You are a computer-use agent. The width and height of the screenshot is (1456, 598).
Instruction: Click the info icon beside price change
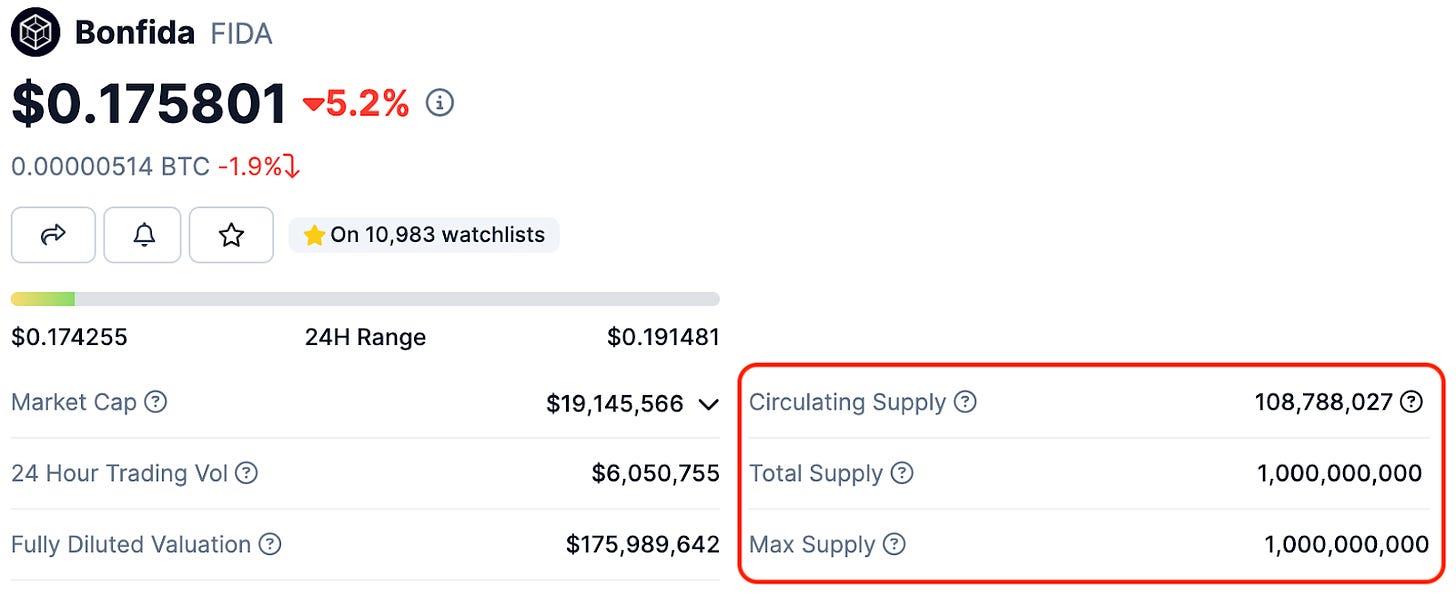coord(440,102)
